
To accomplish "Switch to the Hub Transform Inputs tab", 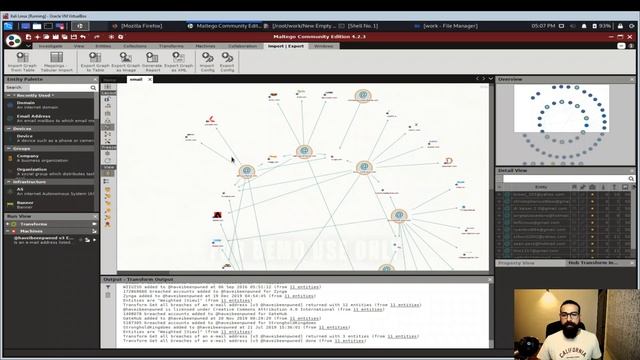I will (593, 263).
